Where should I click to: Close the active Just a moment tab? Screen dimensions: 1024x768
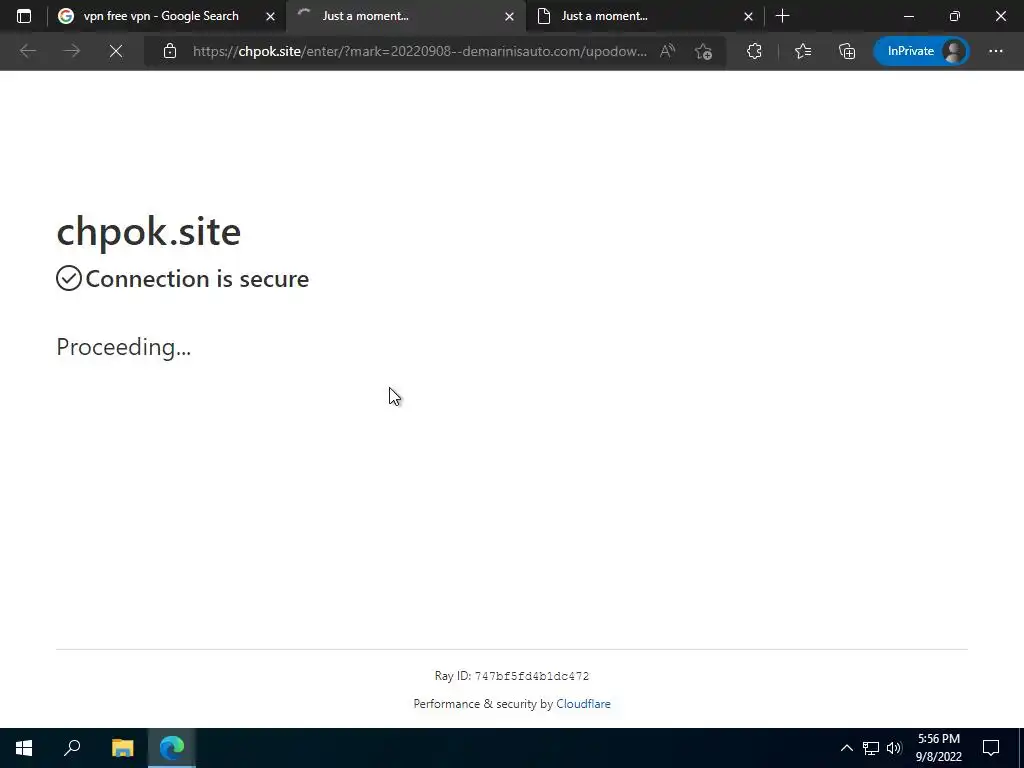(x=509, y=16)
